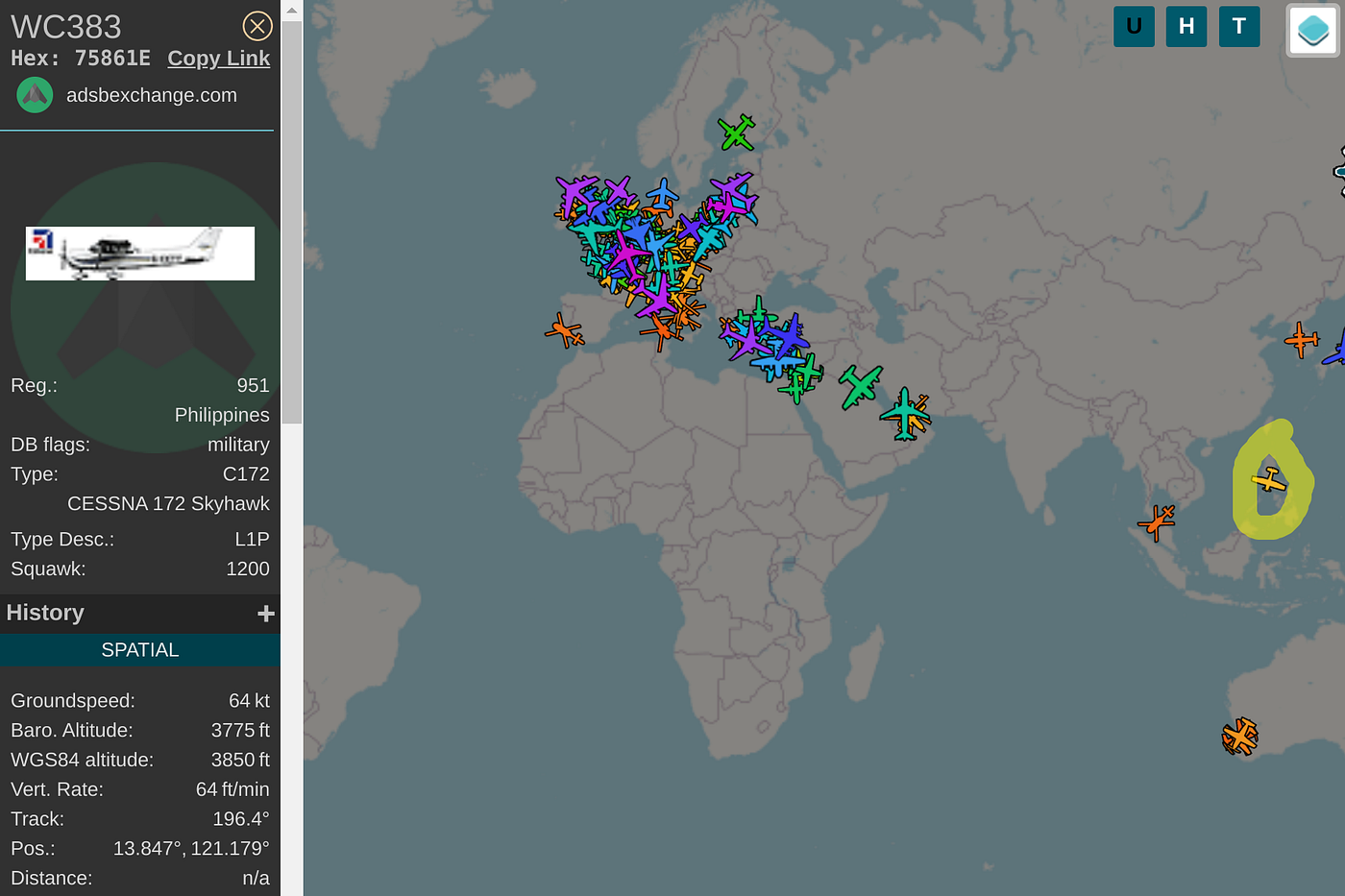Select the yellow selected aircraft over Philippines

1269,478
